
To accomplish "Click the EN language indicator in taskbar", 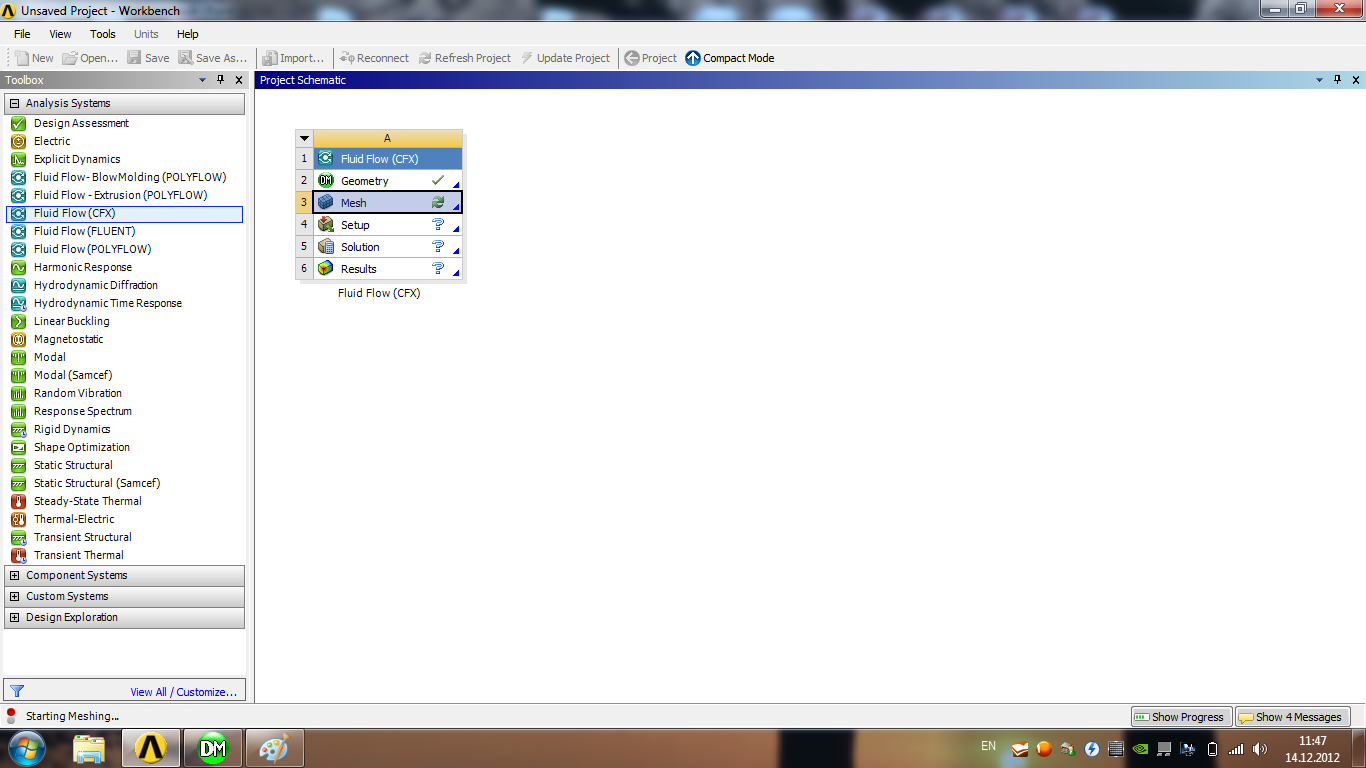I will (x=988, y=746).
